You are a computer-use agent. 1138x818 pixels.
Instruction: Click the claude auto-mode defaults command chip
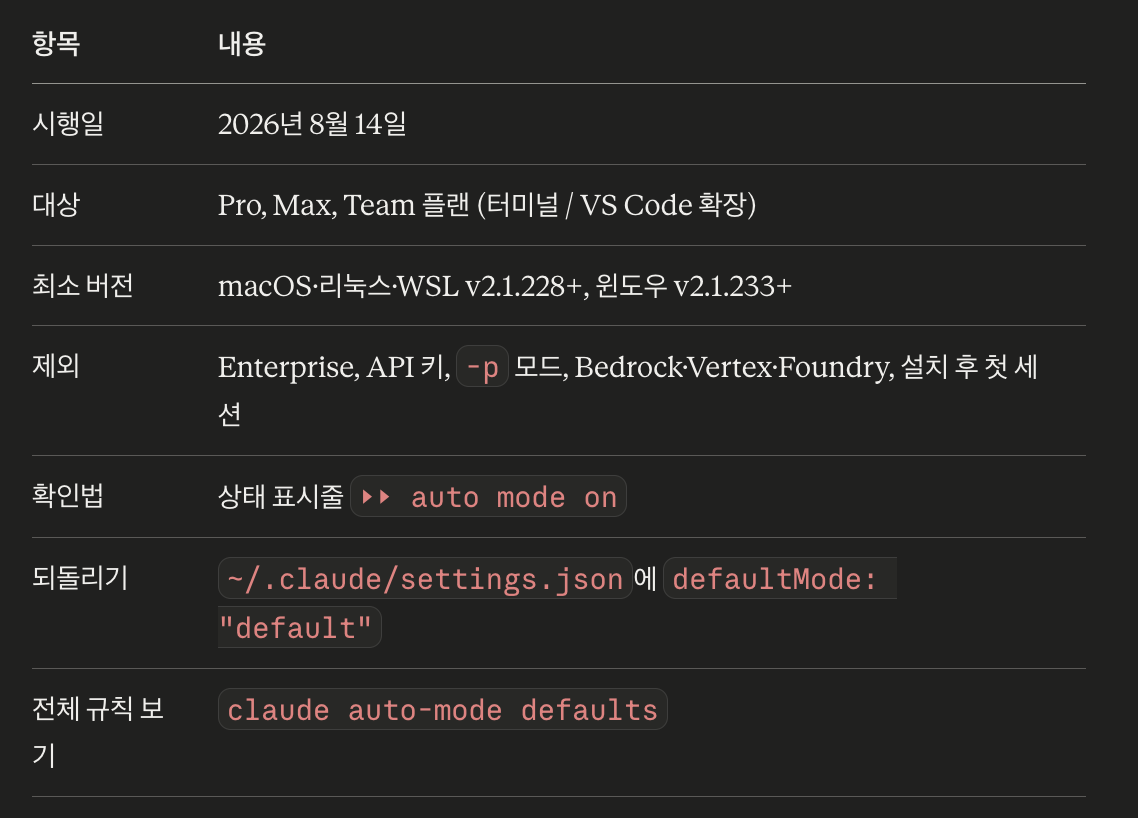(x=443, y=709)
